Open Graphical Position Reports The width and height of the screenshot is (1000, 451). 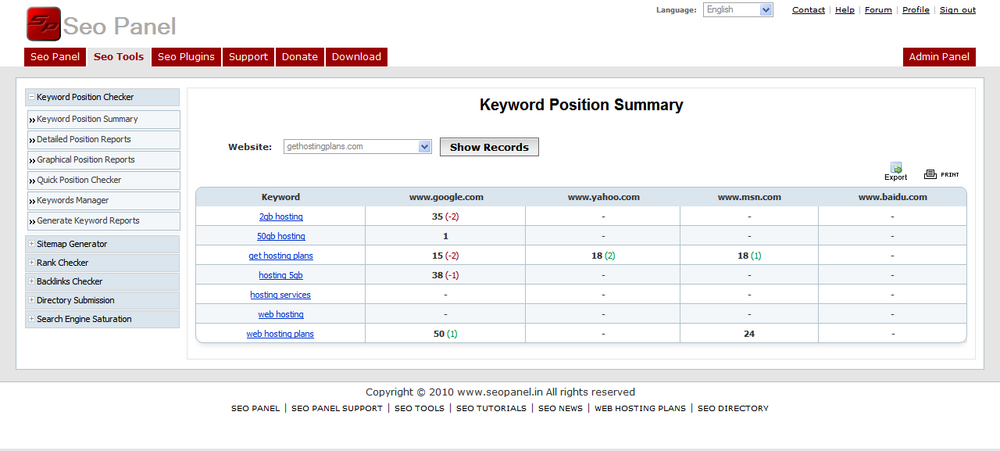(x=103, y=159)
